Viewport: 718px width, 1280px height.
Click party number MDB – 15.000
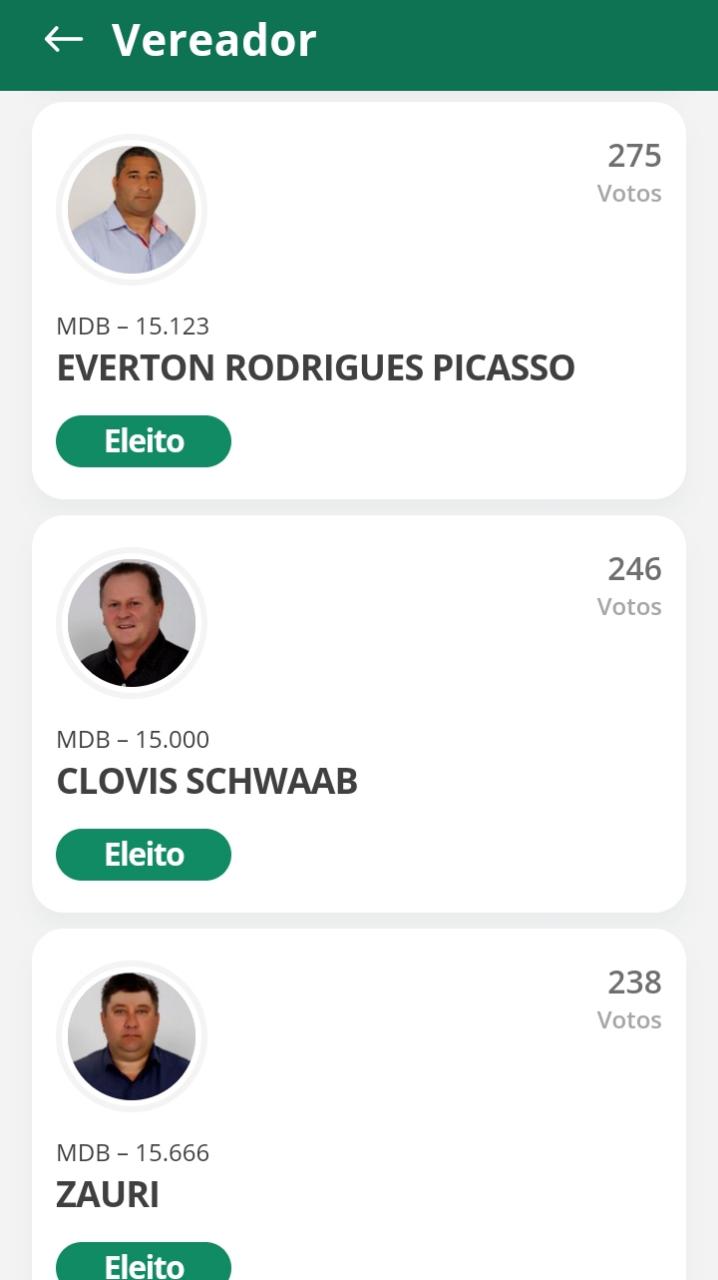tap(133, 740)
